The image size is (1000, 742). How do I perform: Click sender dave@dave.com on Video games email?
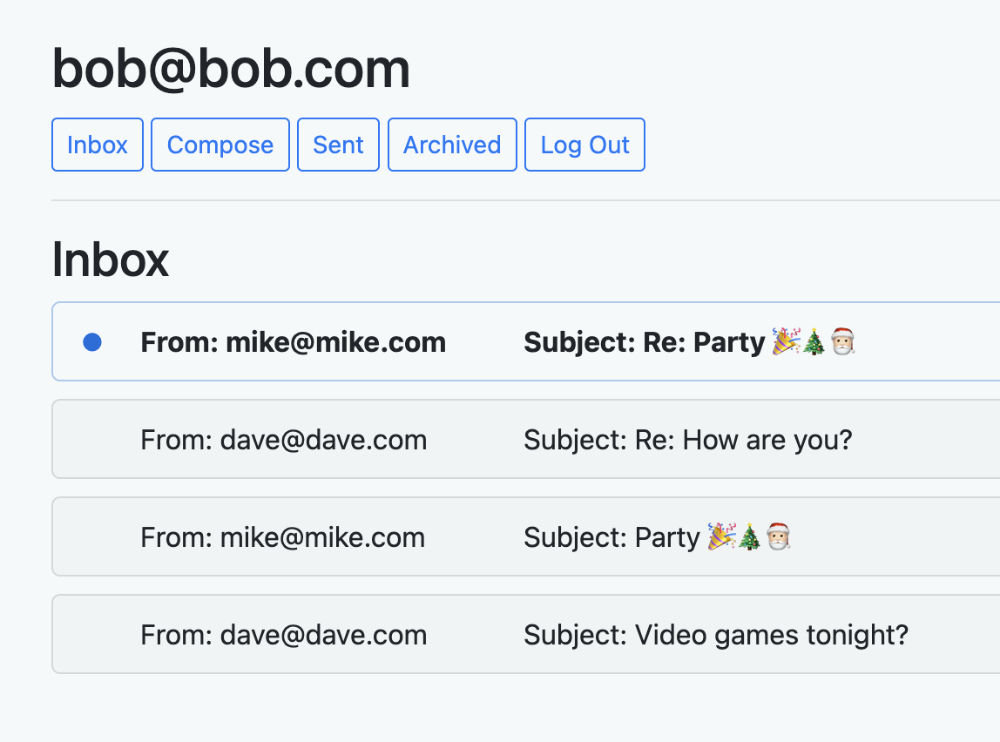tap(284, 635)
